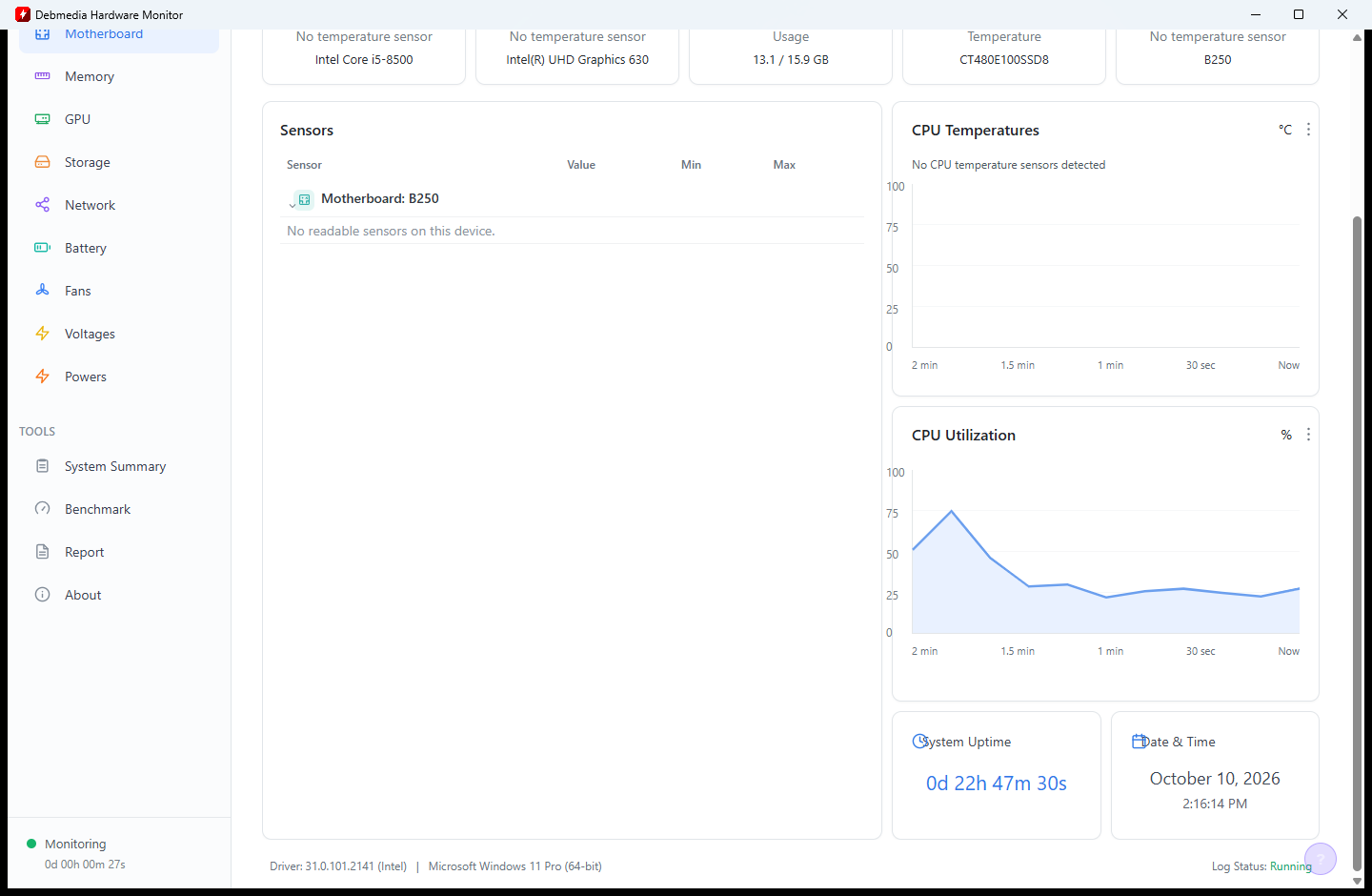Open the Battery icon in sidebar
This screenshot has width=1372, height=896.
click(42, 248)
